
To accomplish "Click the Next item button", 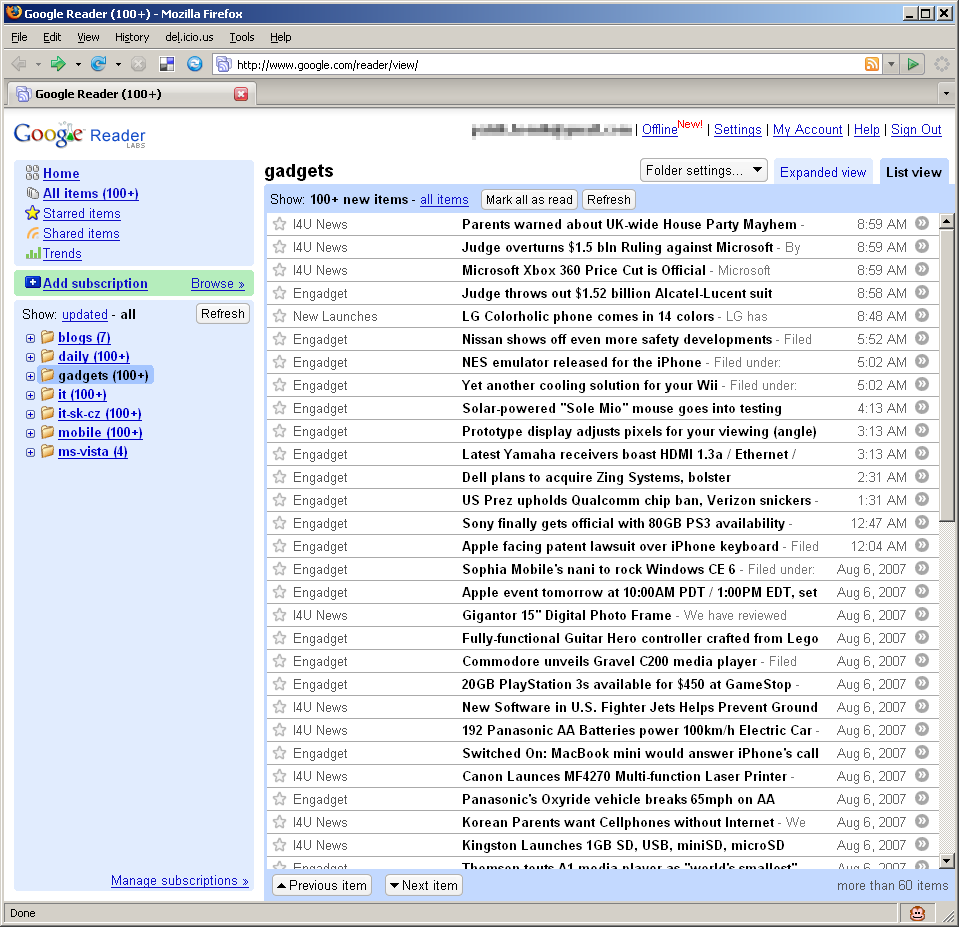I will click(x=424, y=885).
